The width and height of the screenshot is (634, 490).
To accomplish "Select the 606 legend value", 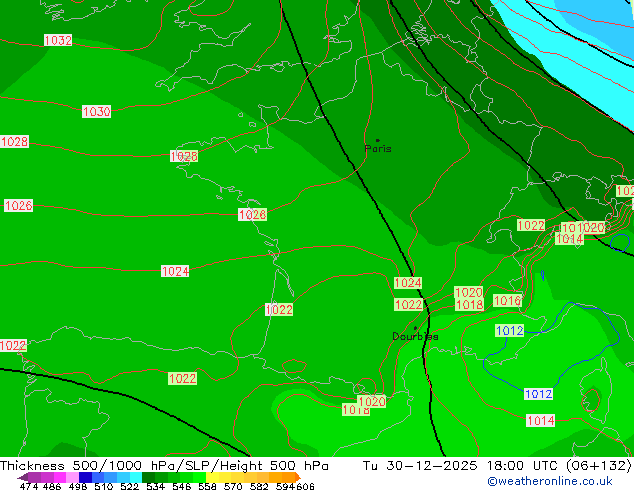I will coord(305,486).
